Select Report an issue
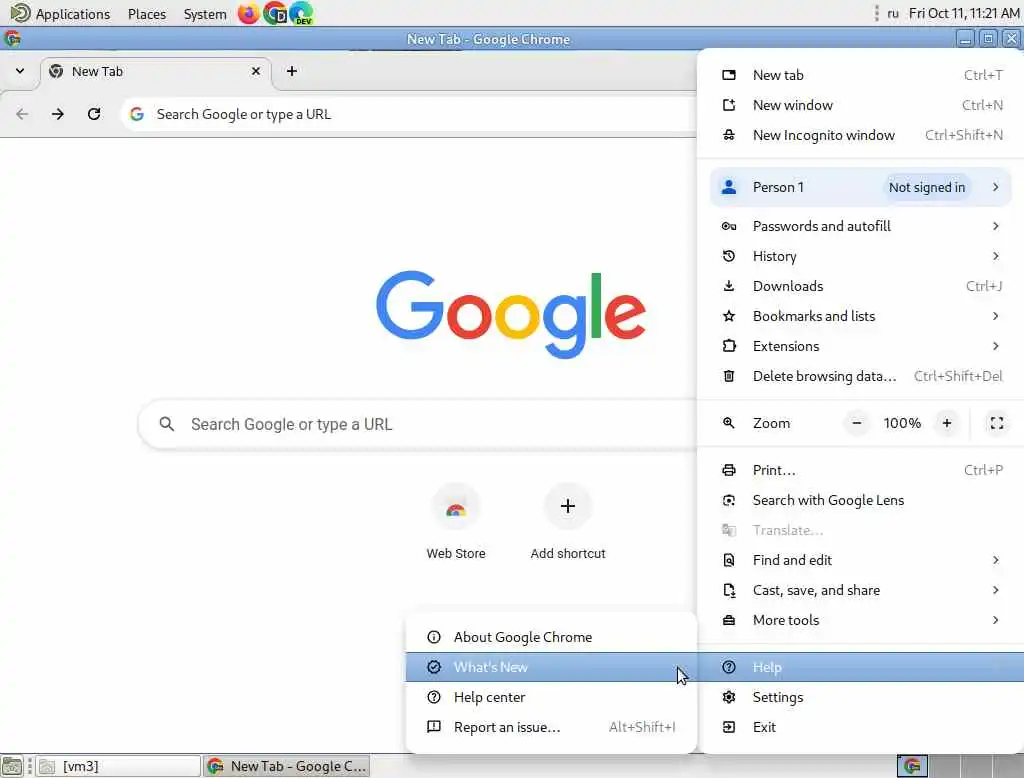 pos(551,727)
